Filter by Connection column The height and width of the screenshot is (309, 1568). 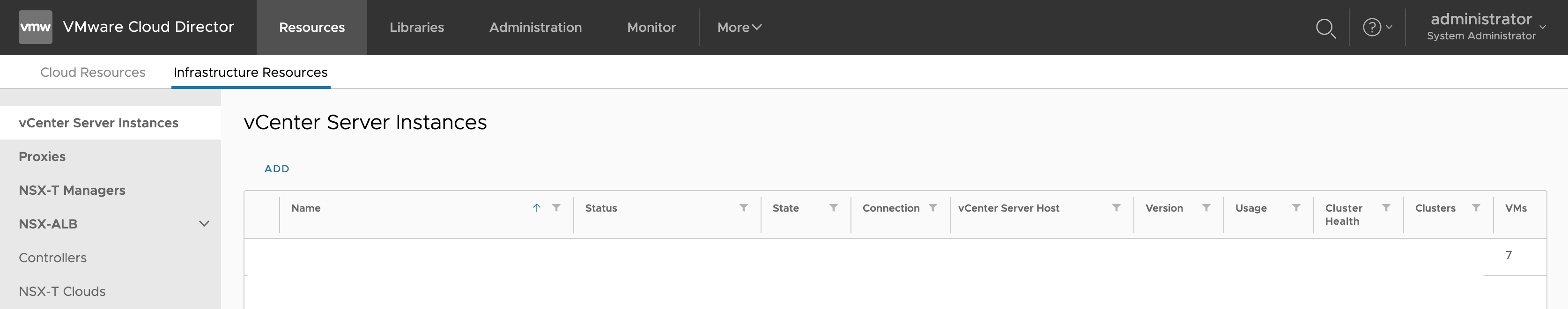932,208
